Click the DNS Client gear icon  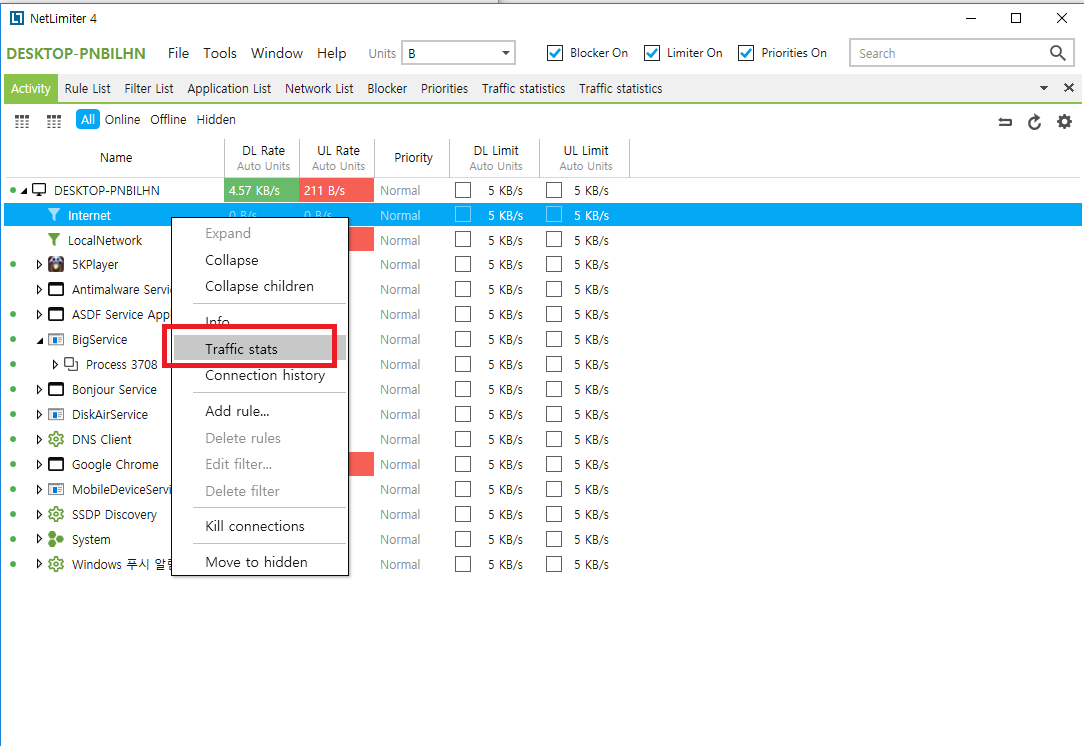56,439
